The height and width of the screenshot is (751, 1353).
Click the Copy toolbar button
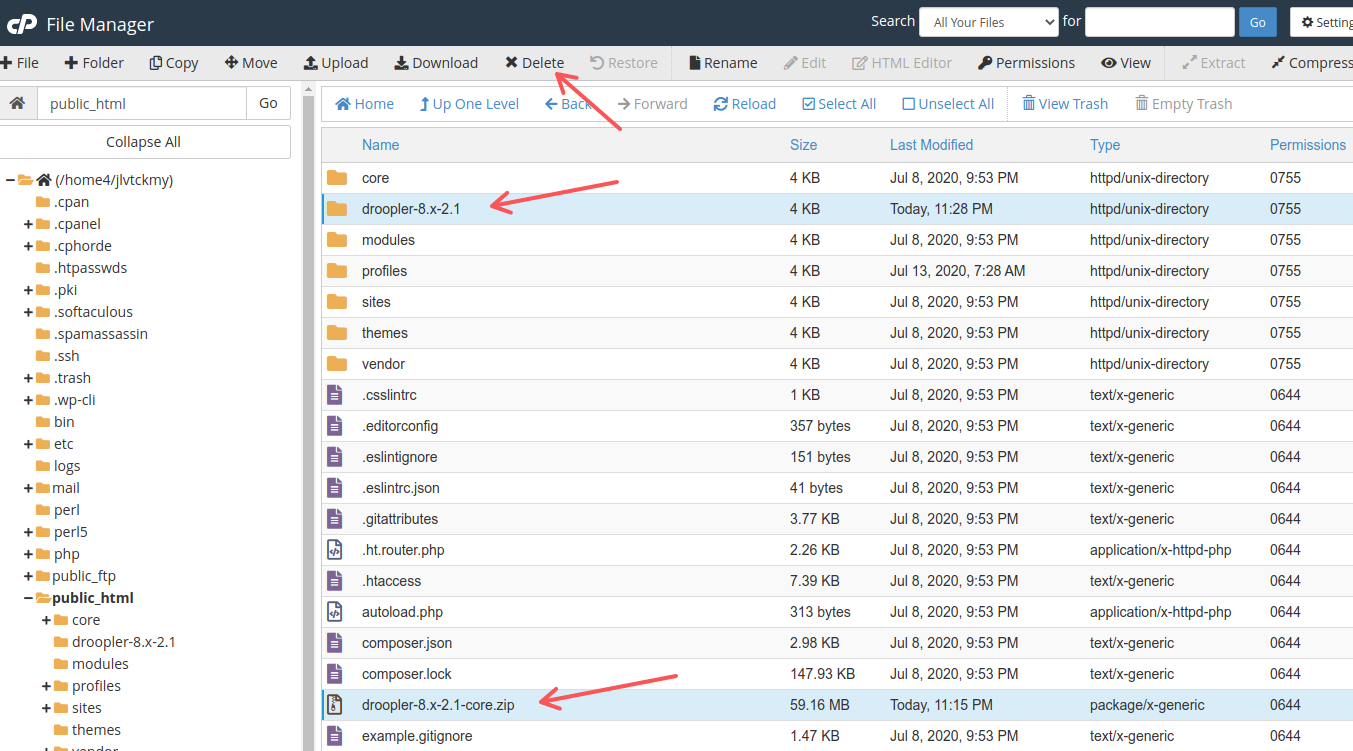pyautogui.click(x=174, y=63)
